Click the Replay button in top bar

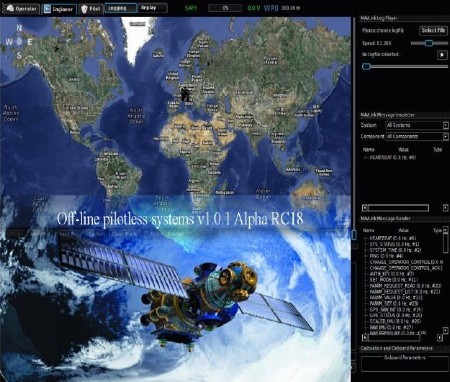pyautogui.click(x=152, y=8)
